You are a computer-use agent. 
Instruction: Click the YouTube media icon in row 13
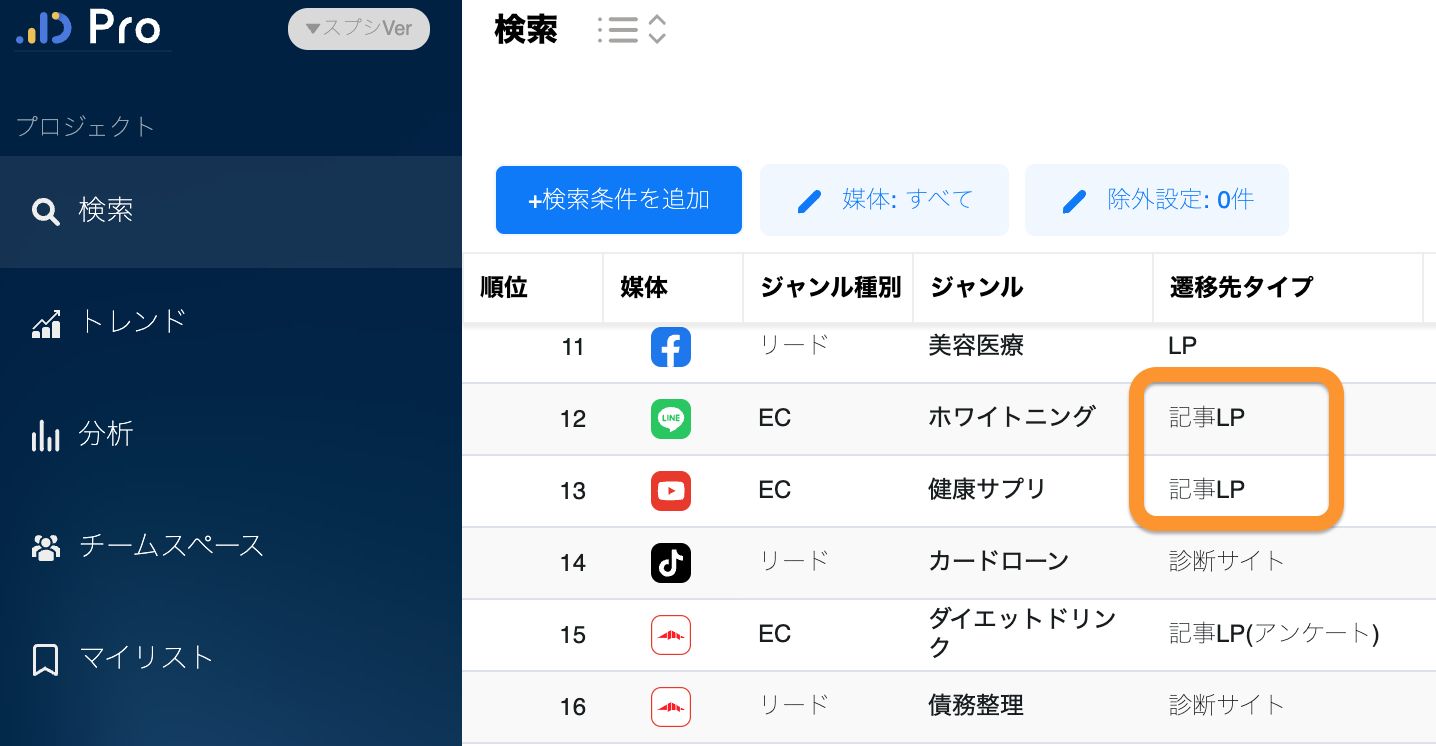671,490
